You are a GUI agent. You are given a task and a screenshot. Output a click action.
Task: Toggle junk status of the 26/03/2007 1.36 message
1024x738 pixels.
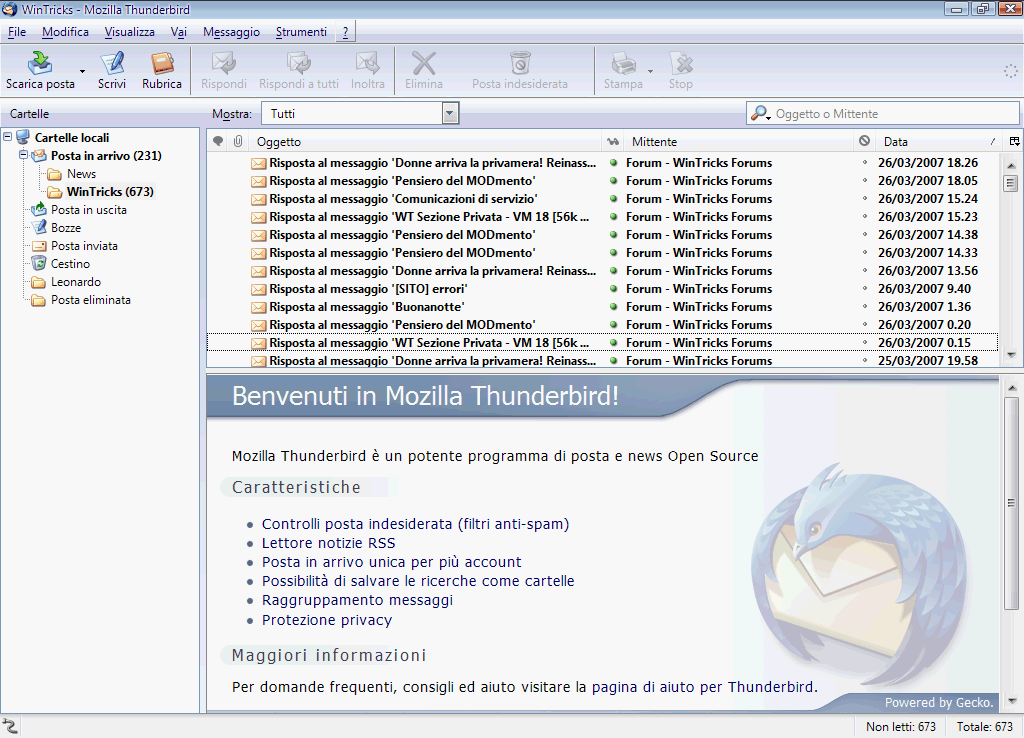(x=865, y=306)
